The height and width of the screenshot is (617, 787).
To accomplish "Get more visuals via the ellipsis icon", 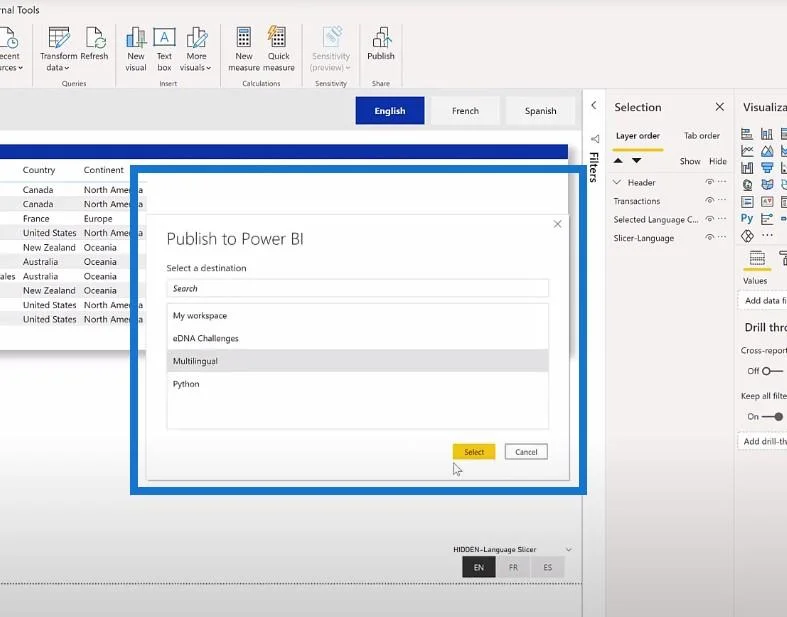I will click(767, 235).
